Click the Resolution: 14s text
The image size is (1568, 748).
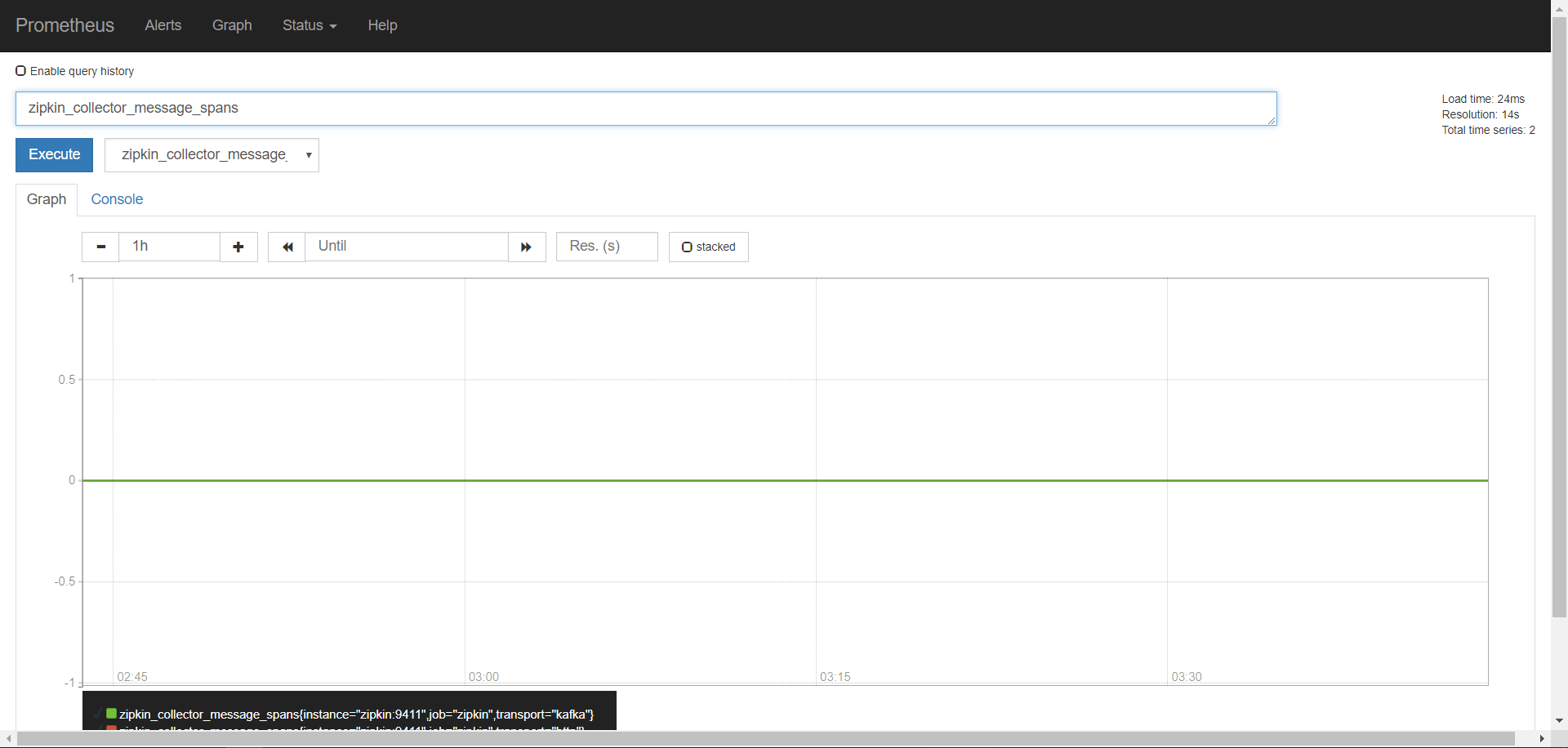coord(1480,114)
